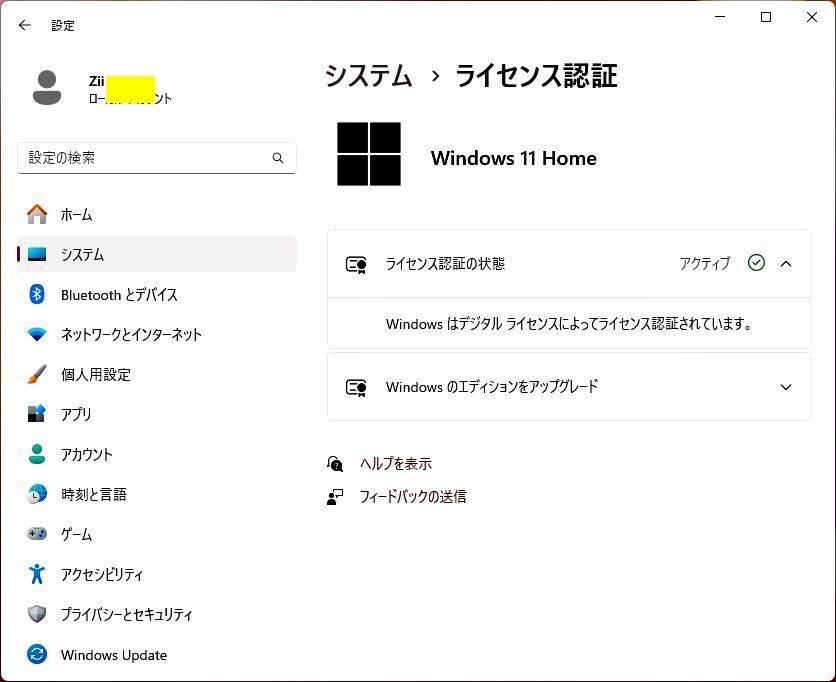Select the Bluetooth とデバイス icon
836x682 pixels.
pyautogui.click(x=36, y=294)
